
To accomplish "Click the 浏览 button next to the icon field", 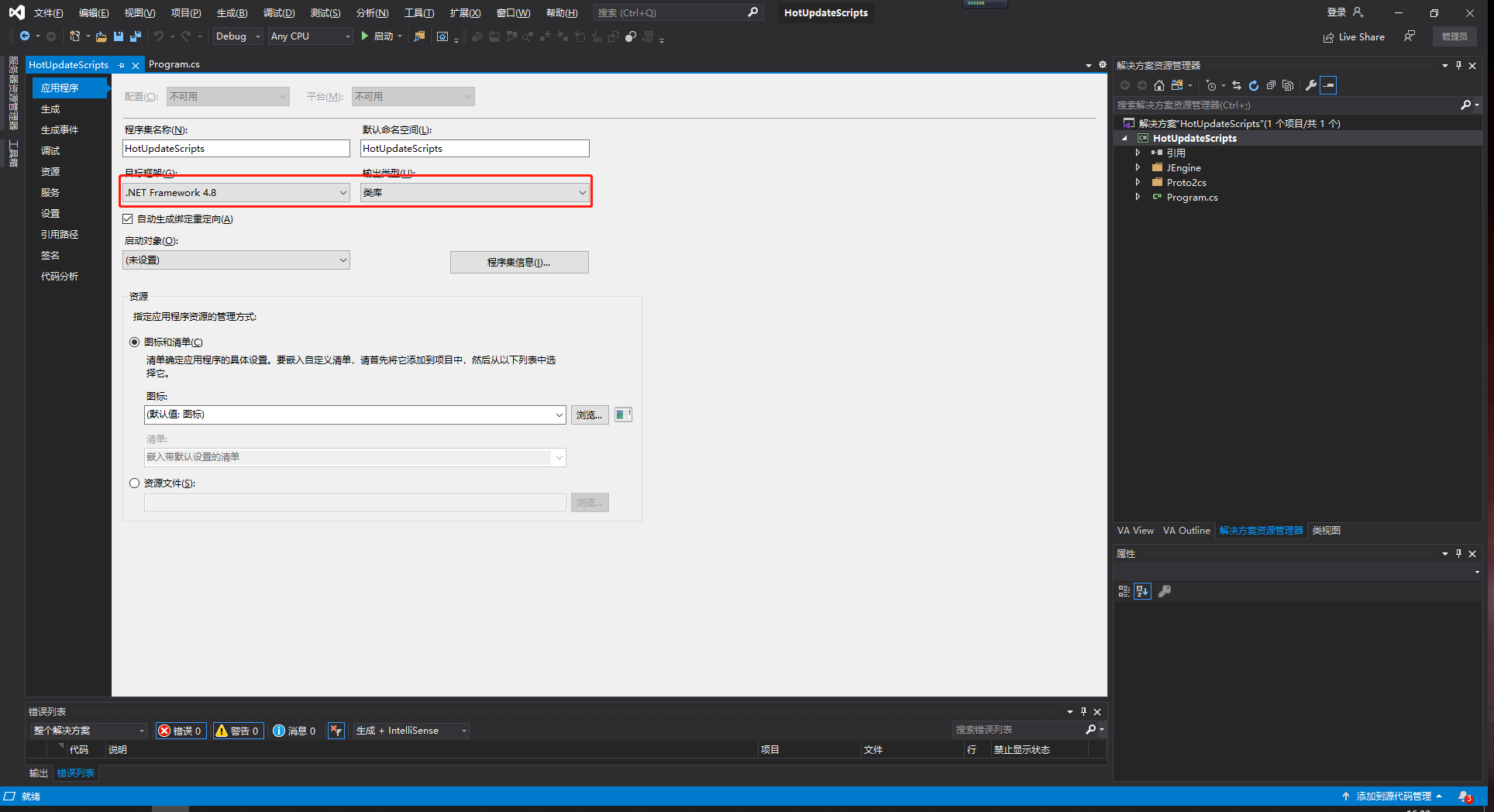I will (590, 415).
